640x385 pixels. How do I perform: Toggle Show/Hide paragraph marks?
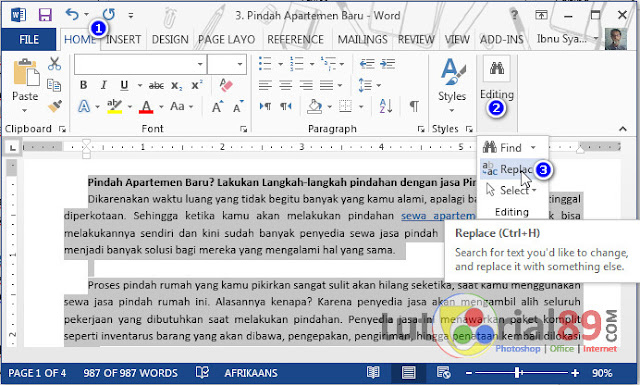(414, 107)
